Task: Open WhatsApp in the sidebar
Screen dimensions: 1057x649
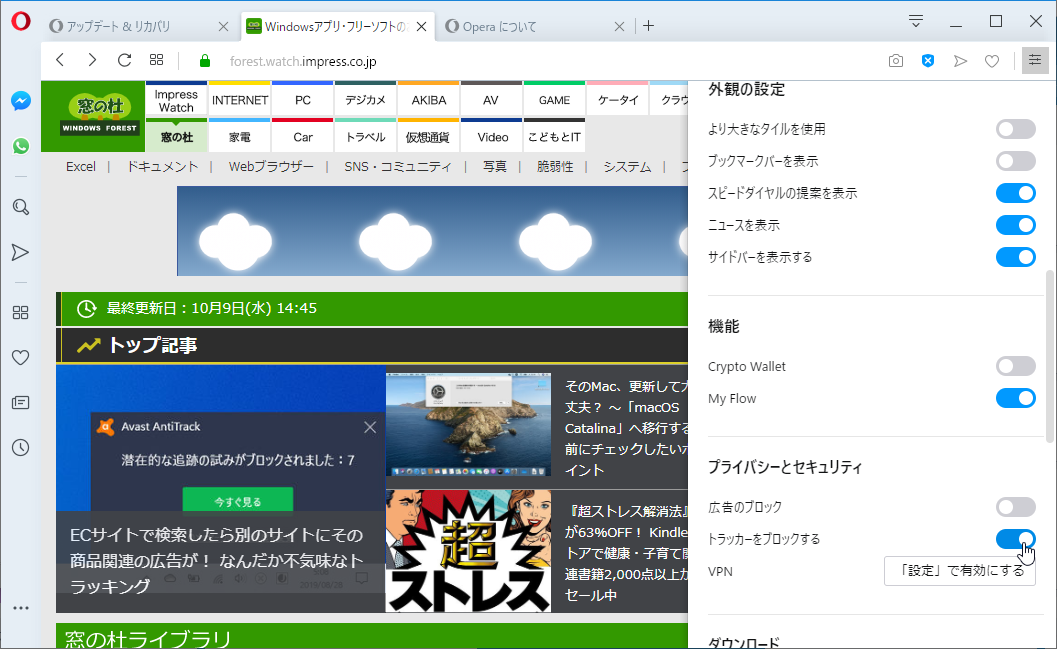Action: pyautogui.click(x=21, y=146)
